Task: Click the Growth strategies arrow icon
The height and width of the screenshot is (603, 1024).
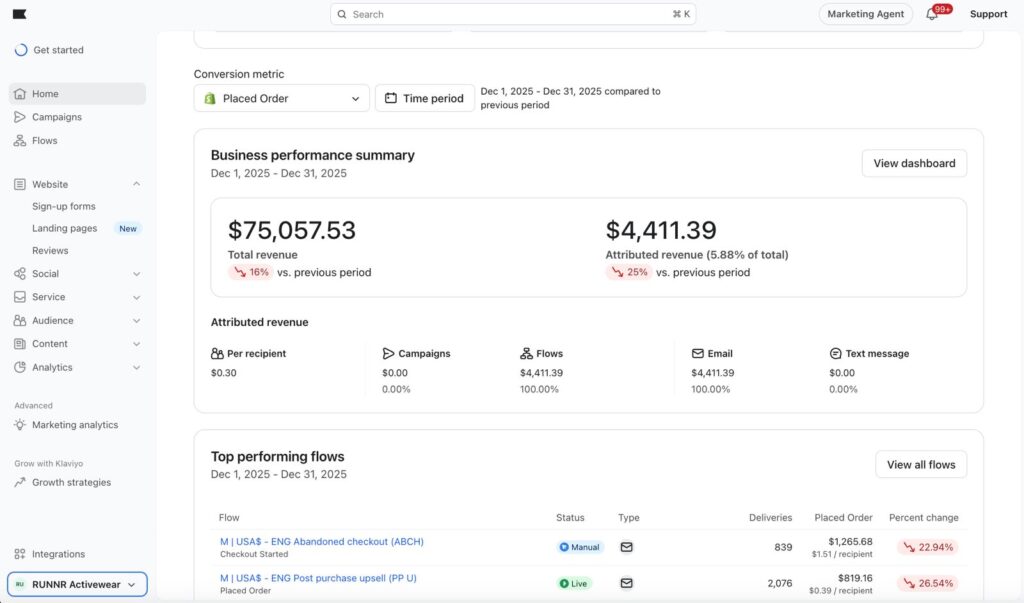Action: click(20, 483)
